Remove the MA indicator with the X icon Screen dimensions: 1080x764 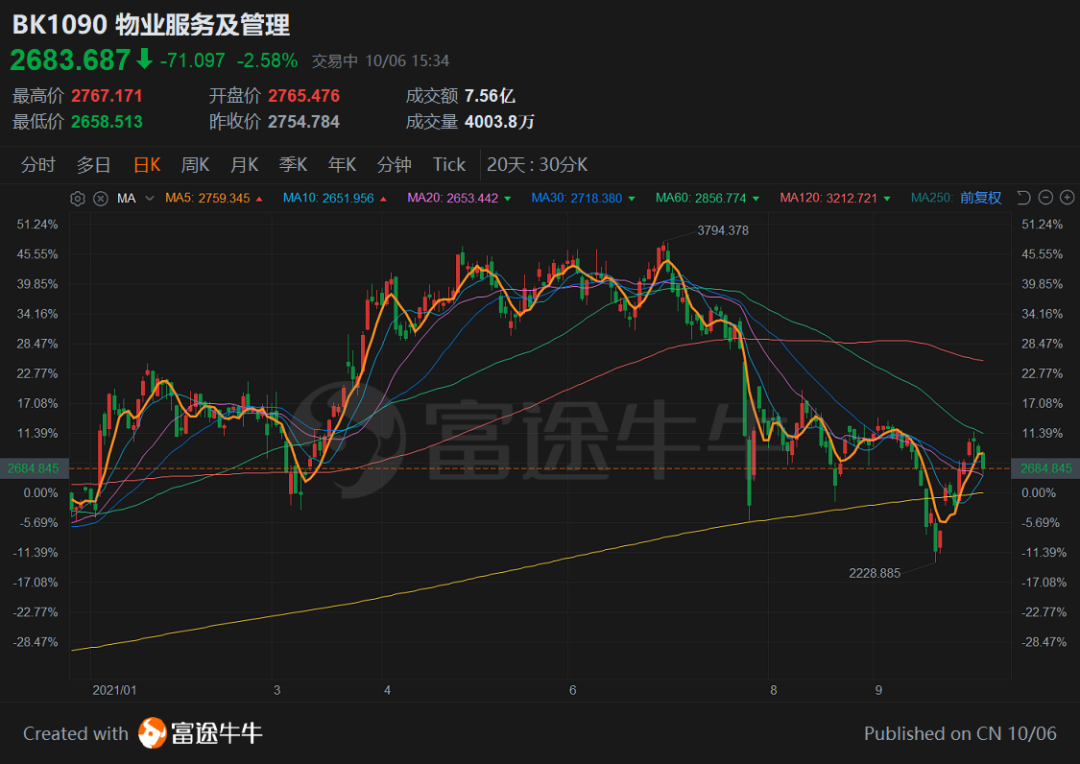coord(101,198)
